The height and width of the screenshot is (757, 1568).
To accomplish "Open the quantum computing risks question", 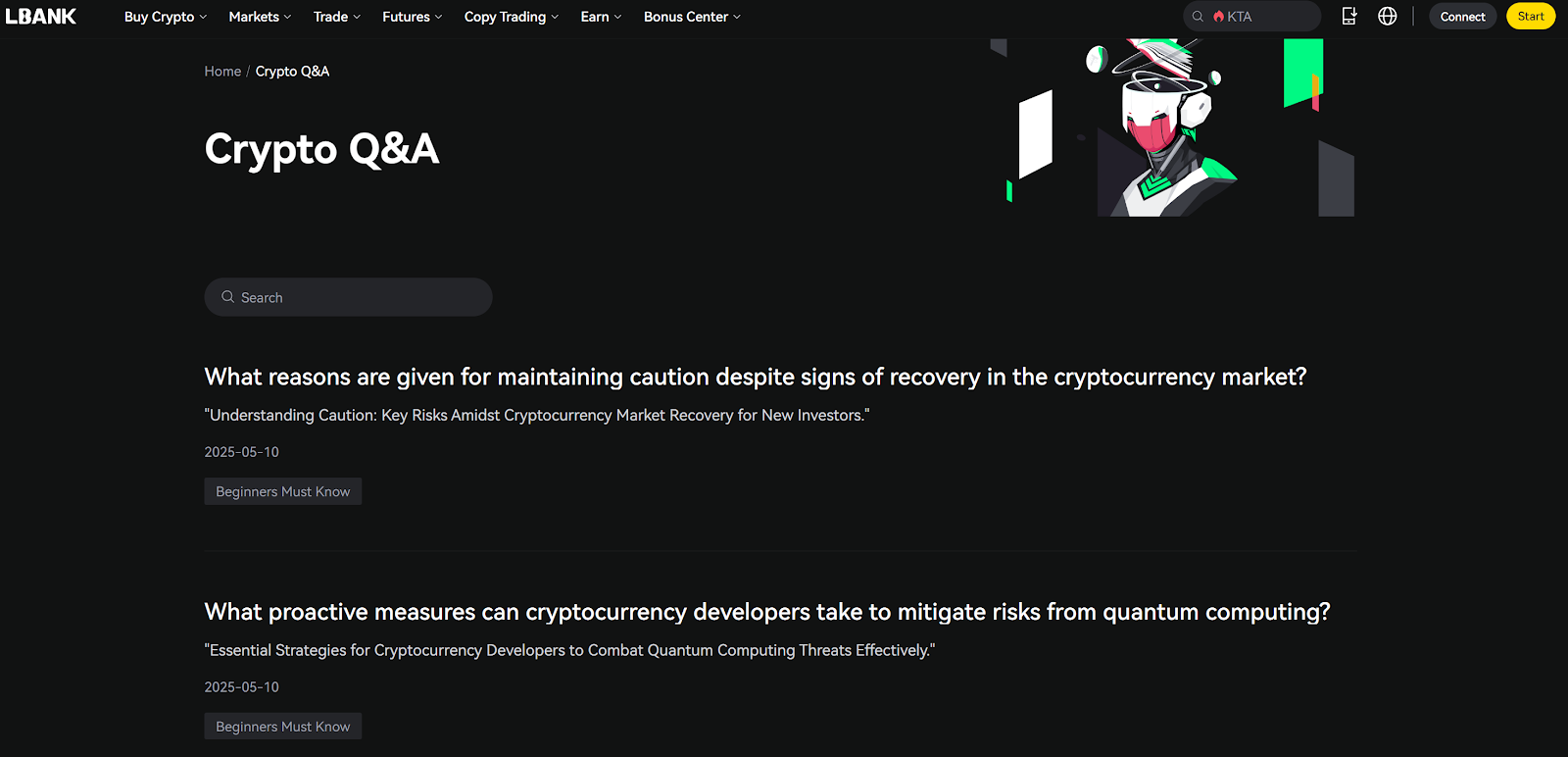I will [x=766, y=612].
